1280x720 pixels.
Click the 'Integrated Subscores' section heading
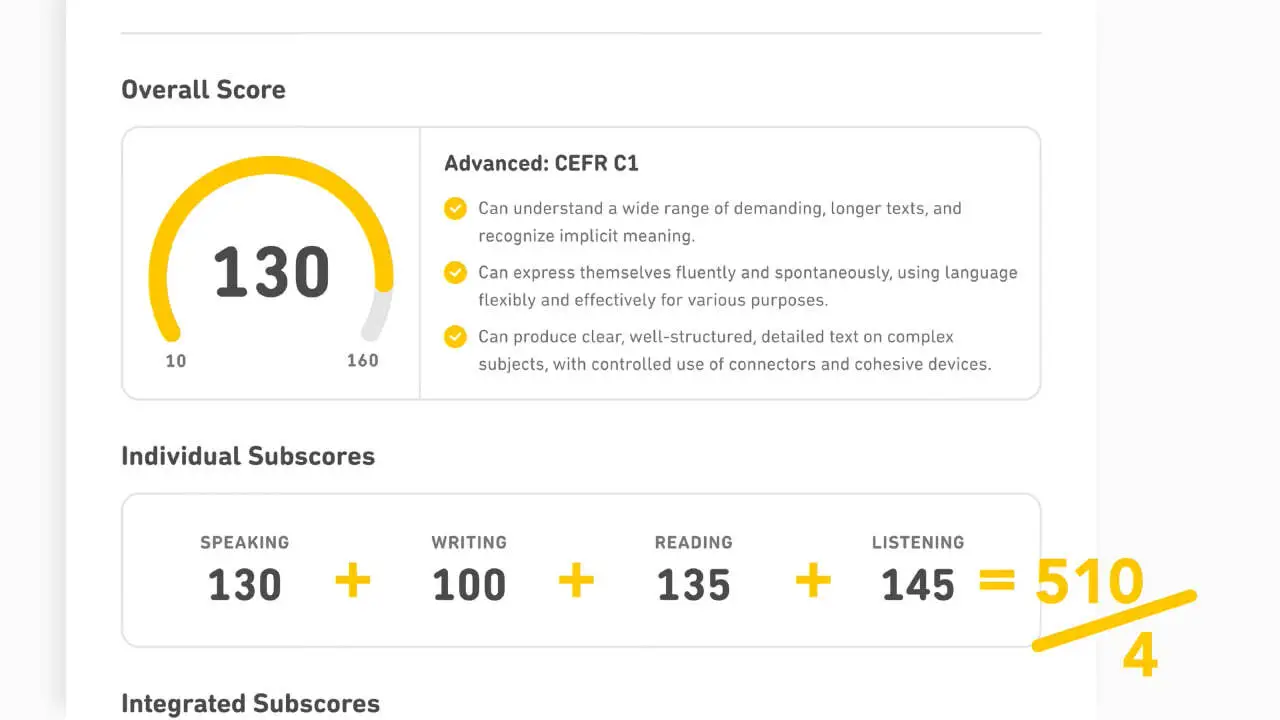coord(250,704)
